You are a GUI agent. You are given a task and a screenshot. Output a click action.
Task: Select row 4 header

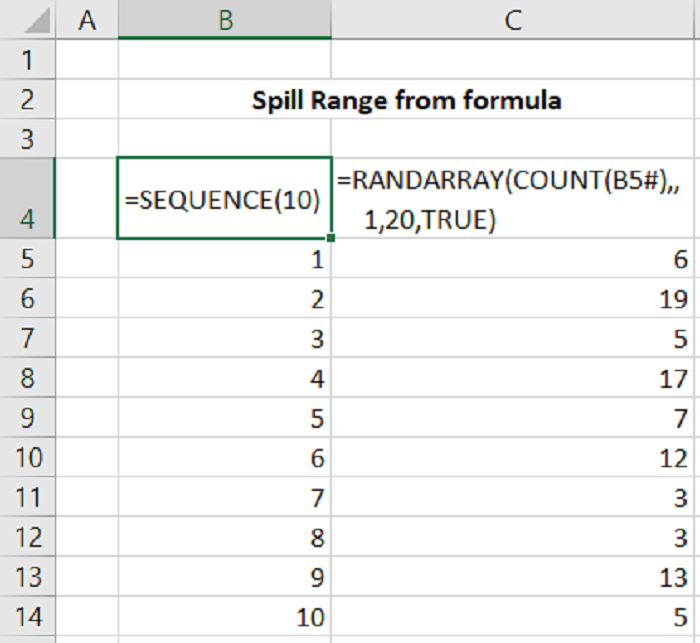28,198
